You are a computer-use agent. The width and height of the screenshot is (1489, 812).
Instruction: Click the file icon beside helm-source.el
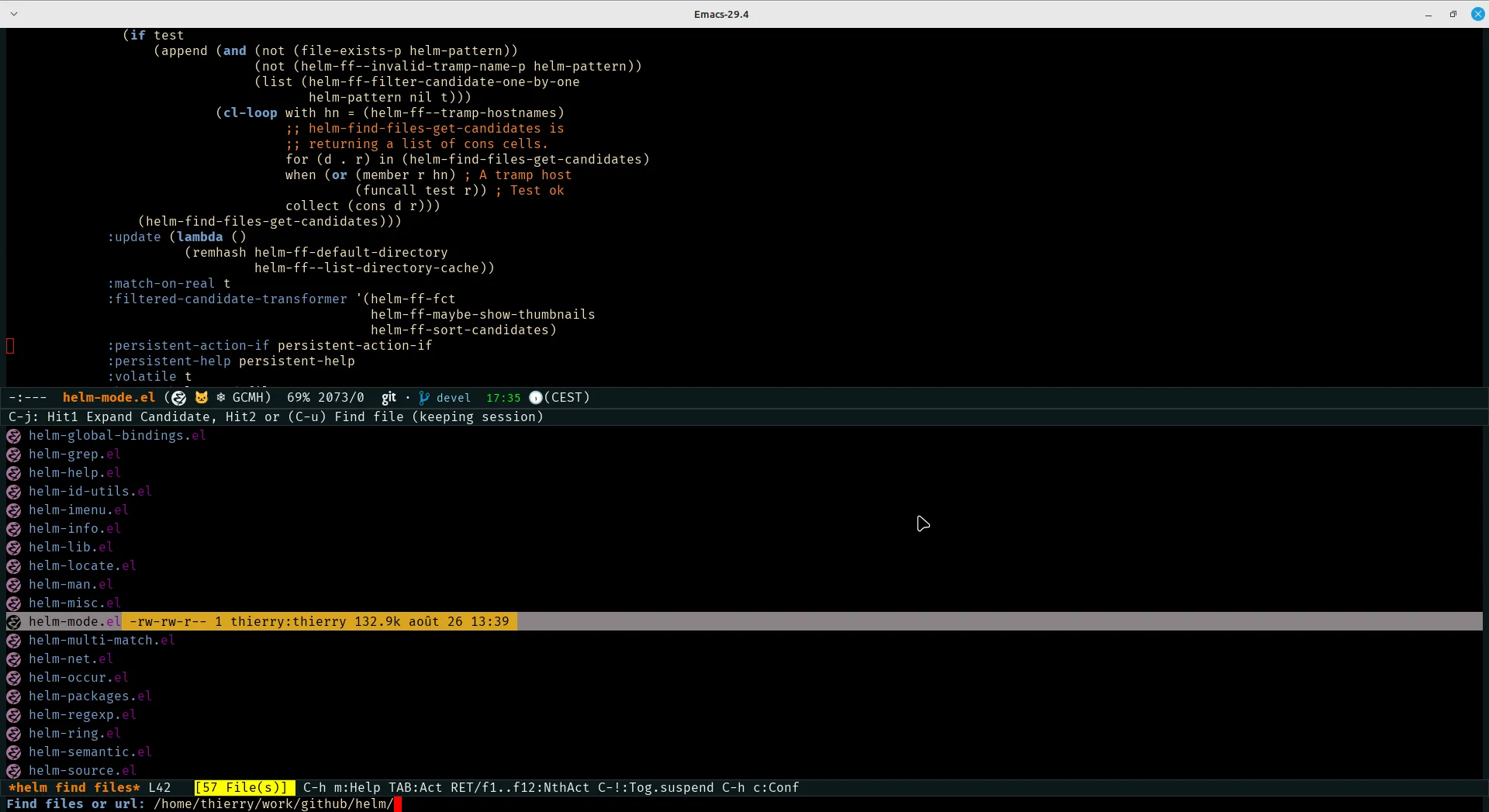click(14, 771)
